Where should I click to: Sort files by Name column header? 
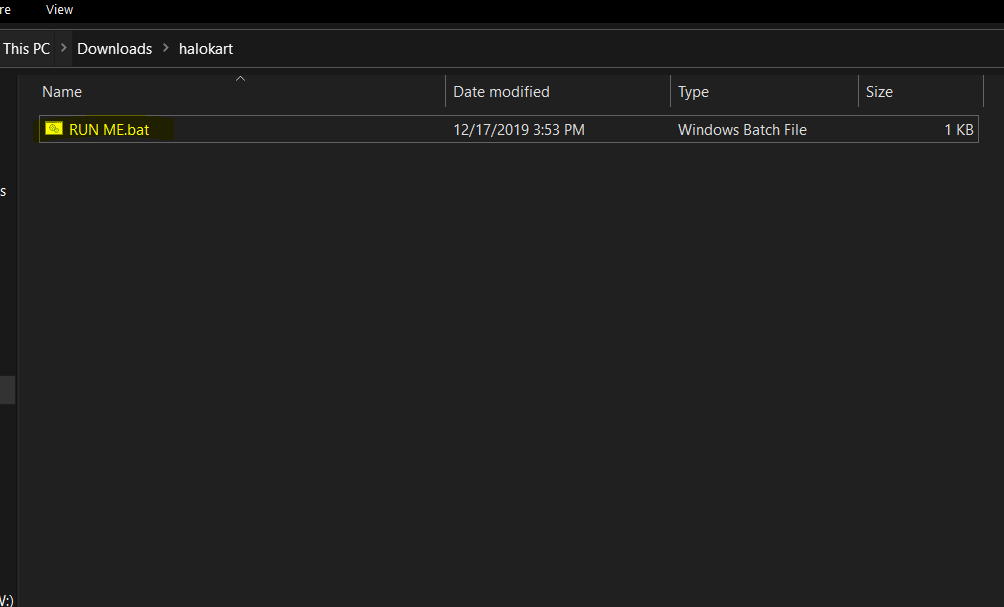[x=62, y=92]
